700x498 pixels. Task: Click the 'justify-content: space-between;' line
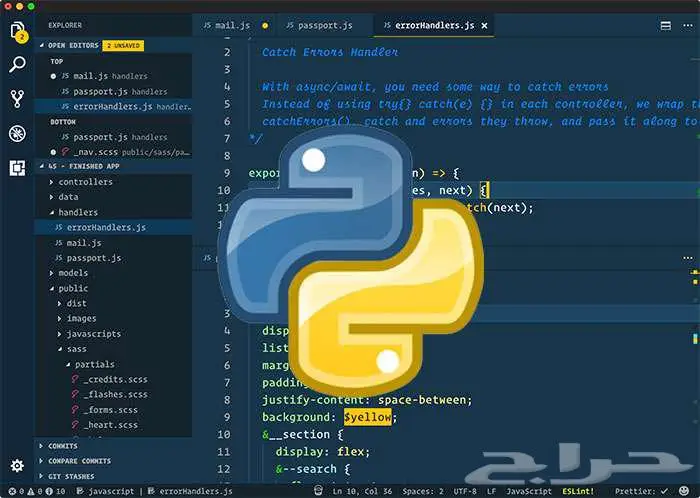coord(367,400)
